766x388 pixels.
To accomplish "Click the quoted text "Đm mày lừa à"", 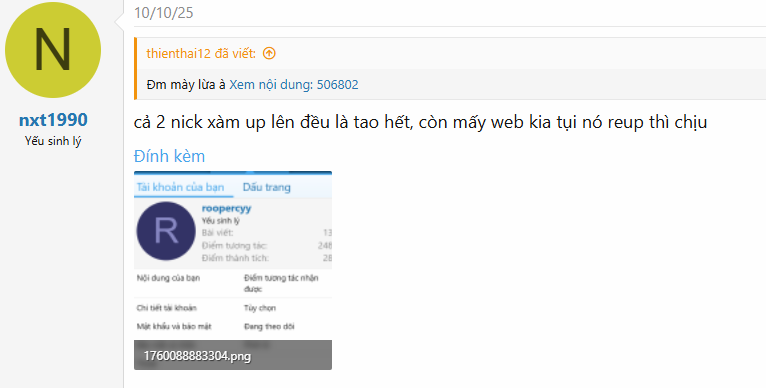I will point(186,85).
